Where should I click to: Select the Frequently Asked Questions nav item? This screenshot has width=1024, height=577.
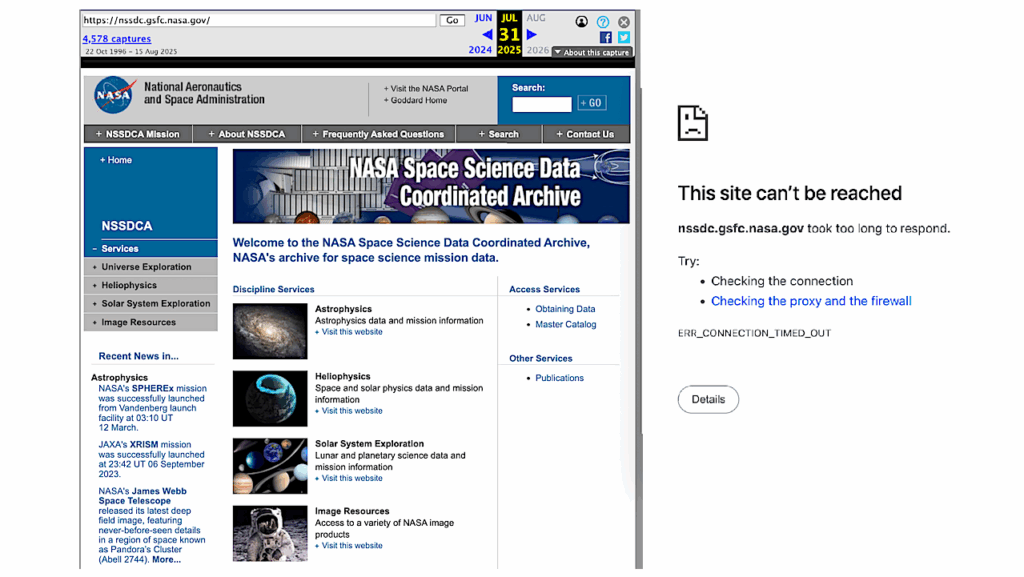tap(376, 133)
